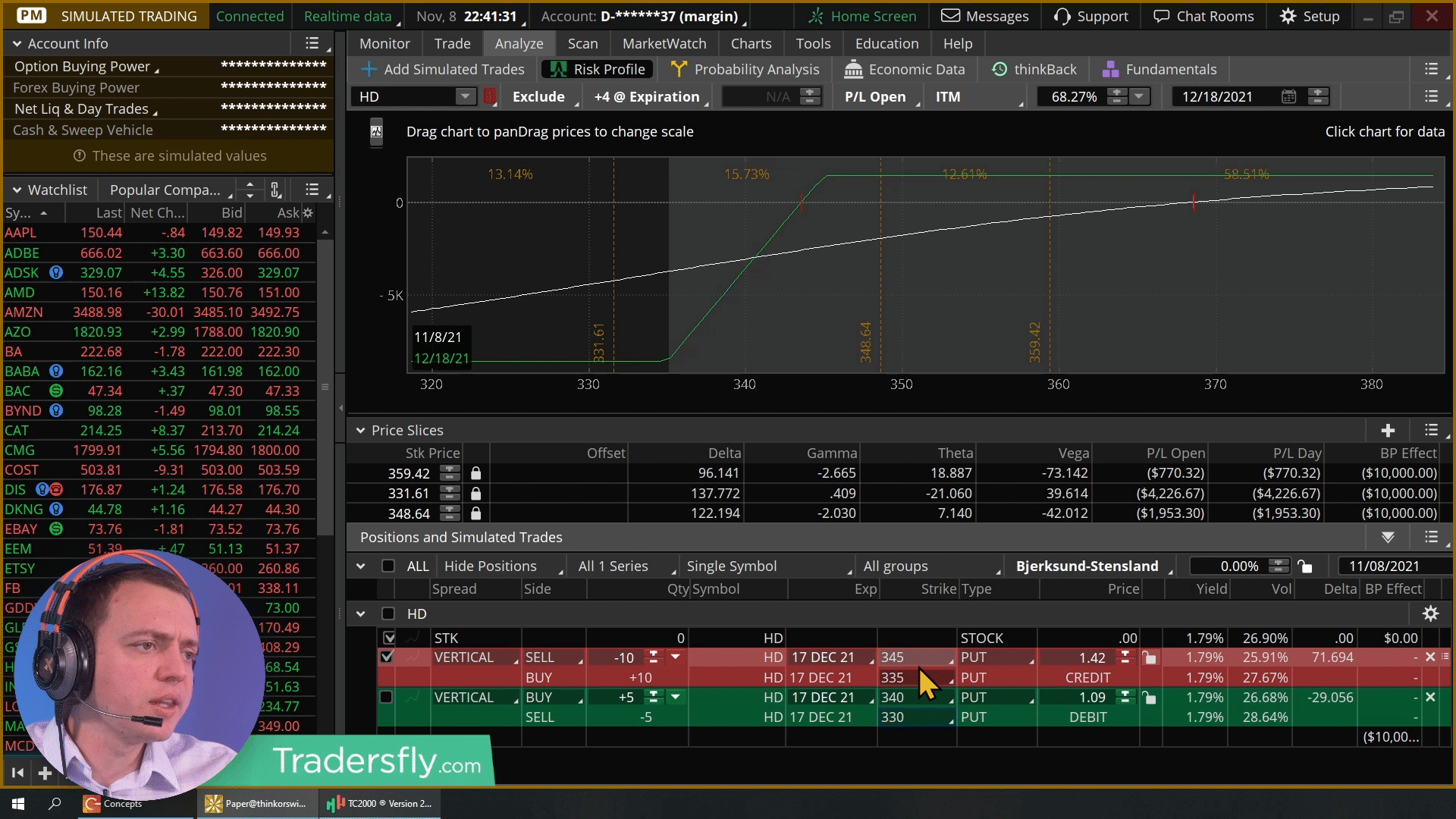Collapse the Price Slices section
1456x819 pixels.
pyautogui.click(x=361, y=431)
